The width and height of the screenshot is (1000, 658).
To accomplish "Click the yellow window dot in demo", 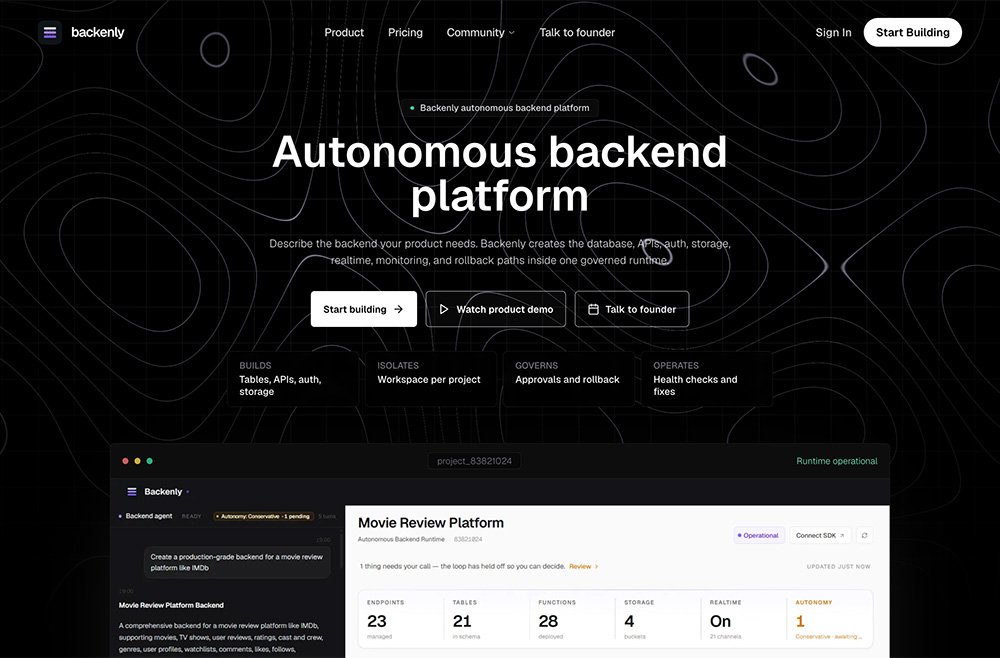I will pyautogui.click(x=137, y=461).
